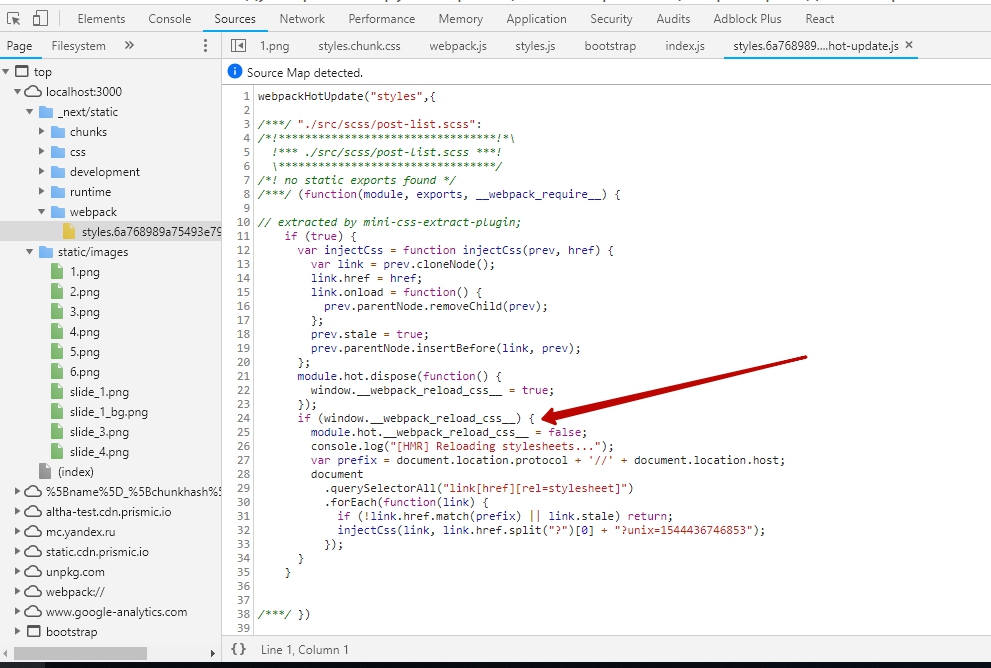Image resolution: width=991 pixels, height=668 pixels.
Task: Toggle the device toolbar
Action: point(39,17)
